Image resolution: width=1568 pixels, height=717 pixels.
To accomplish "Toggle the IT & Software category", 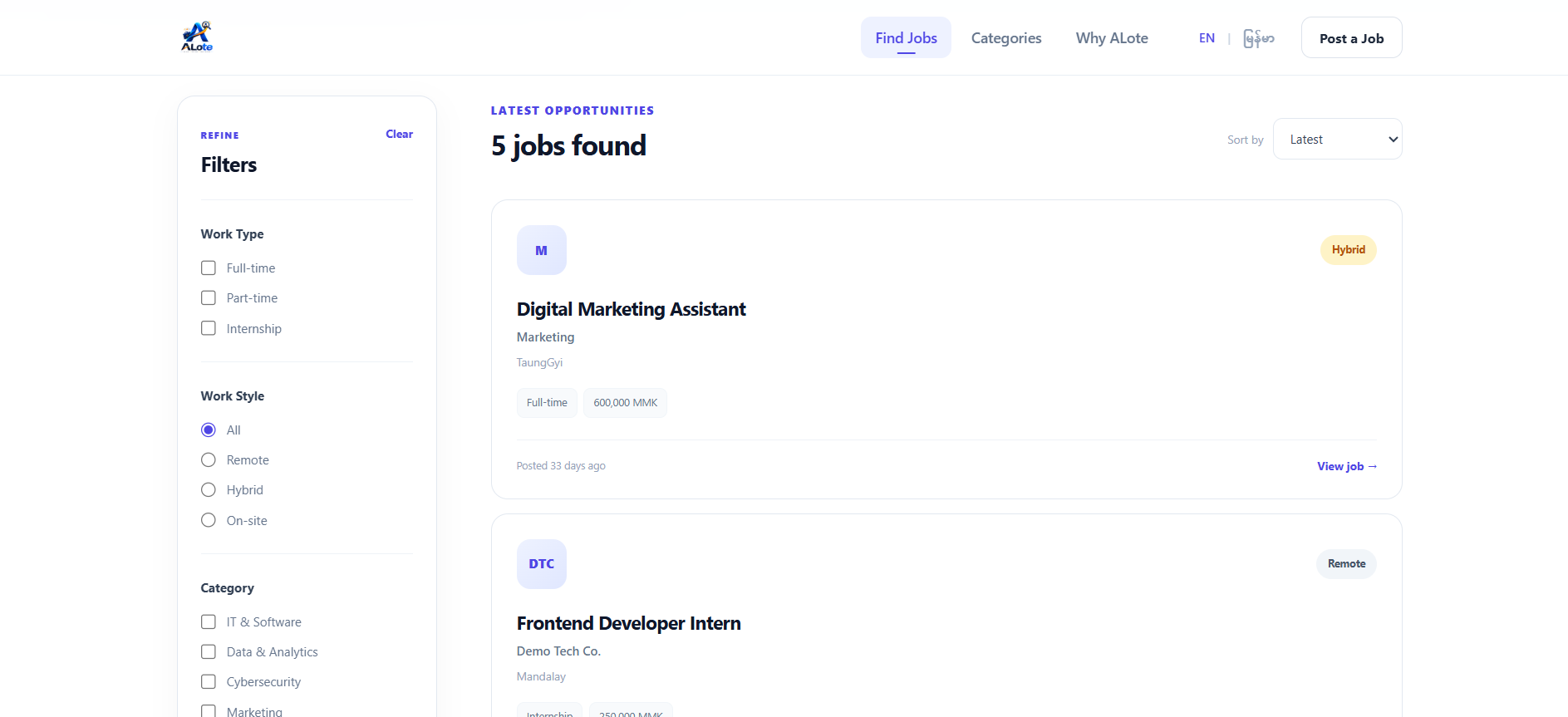I will pyautogui.click(x=209, y=622).
